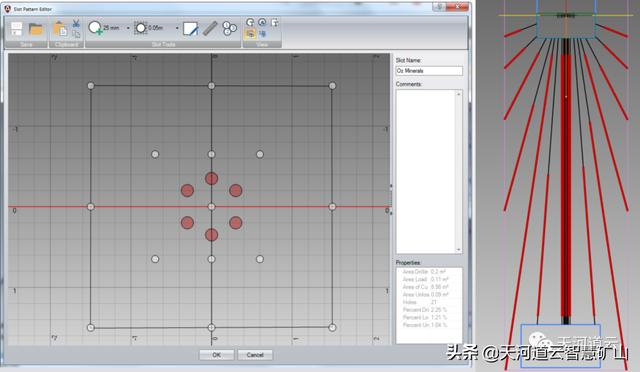Toggle the blue view option icon

tap(262, 33)
